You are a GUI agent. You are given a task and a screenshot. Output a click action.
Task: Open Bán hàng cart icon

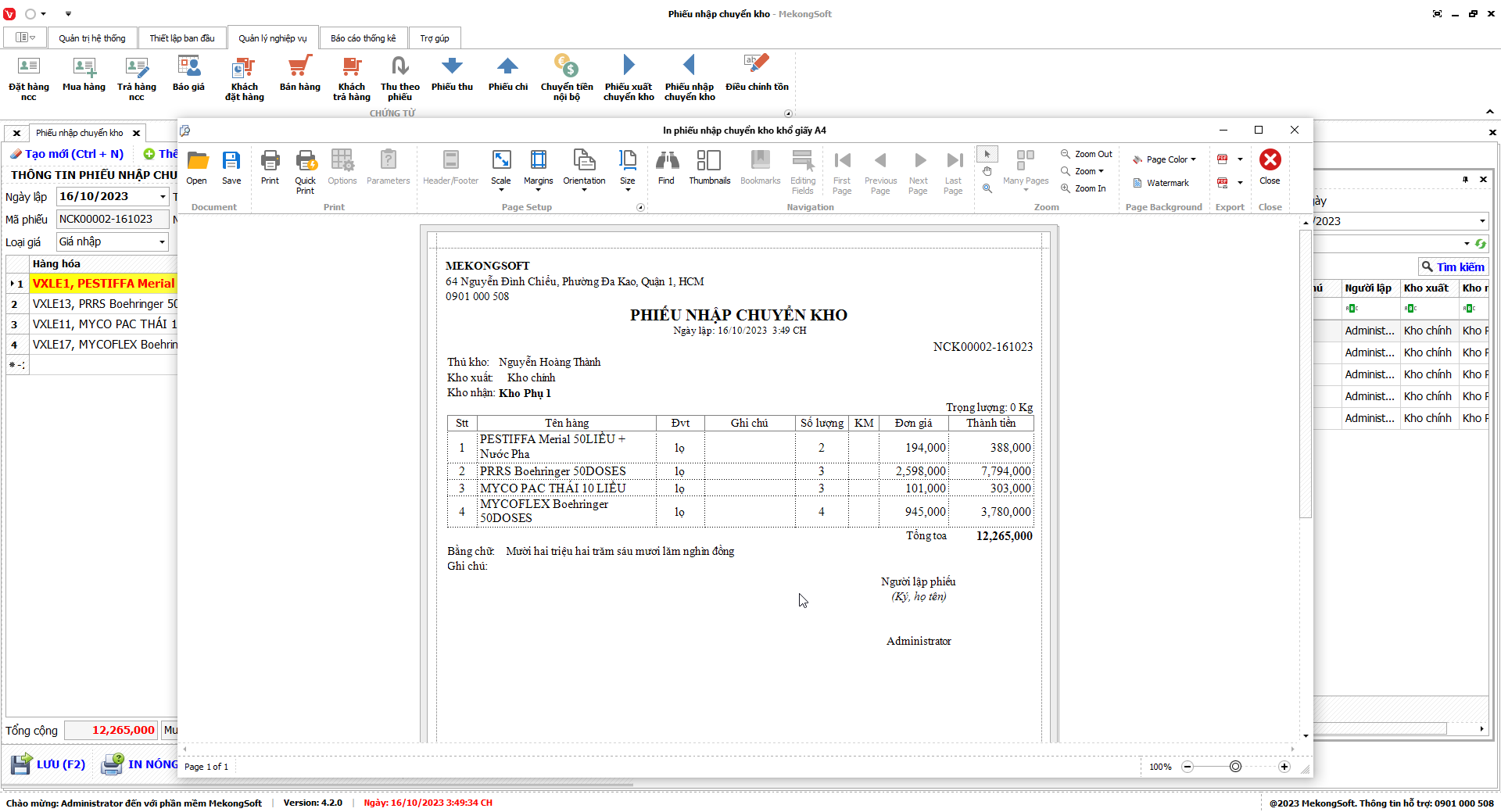click(x=300, y=74)
